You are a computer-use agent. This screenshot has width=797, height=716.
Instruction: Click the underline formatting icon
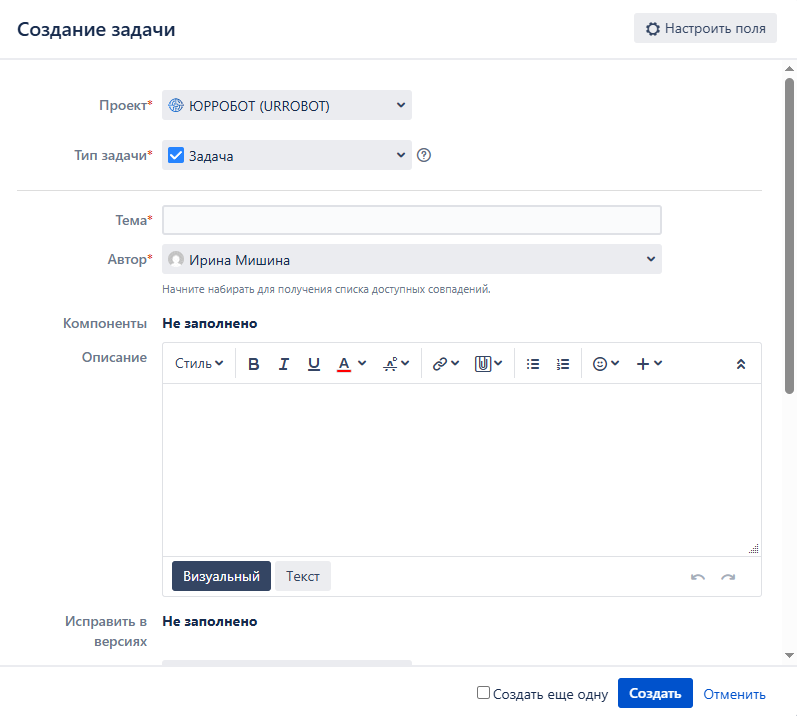[x=314, y=364]
